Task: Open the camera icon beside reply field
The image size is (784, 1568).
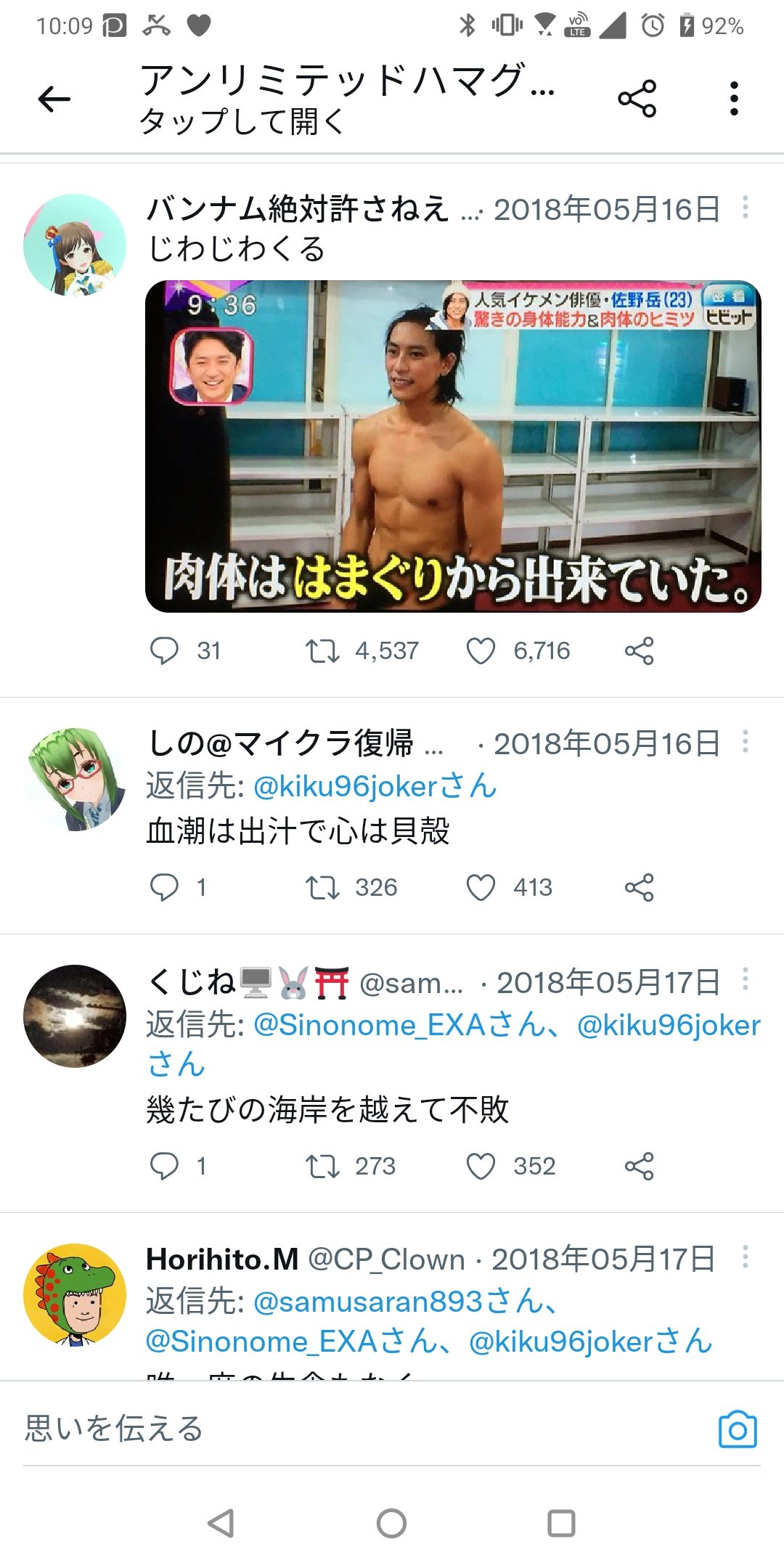Action: (738, 1429)
